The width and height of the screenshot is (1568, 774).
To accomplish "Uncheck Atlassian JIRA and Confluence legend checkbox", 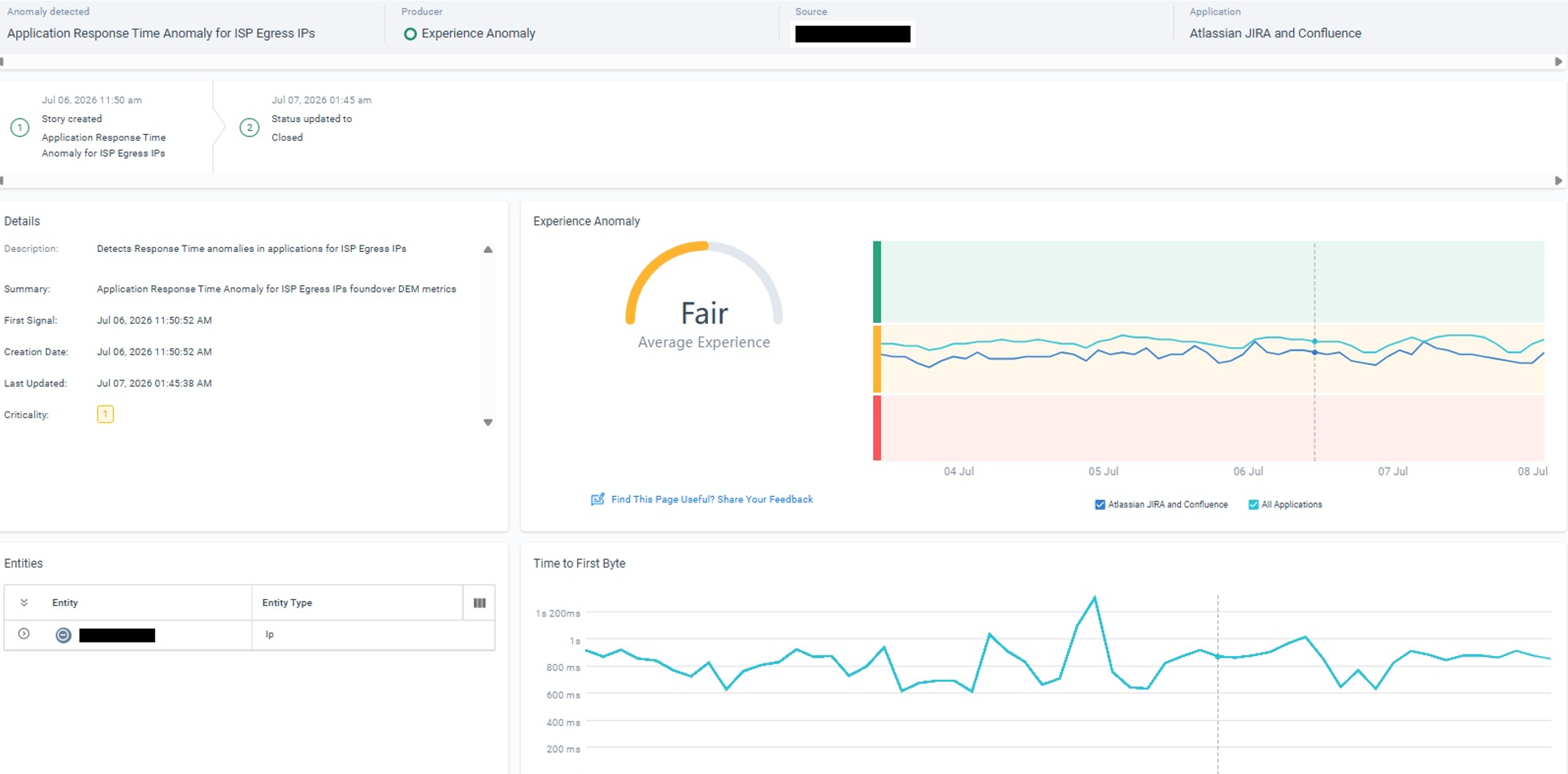I will click(1100, 505).
